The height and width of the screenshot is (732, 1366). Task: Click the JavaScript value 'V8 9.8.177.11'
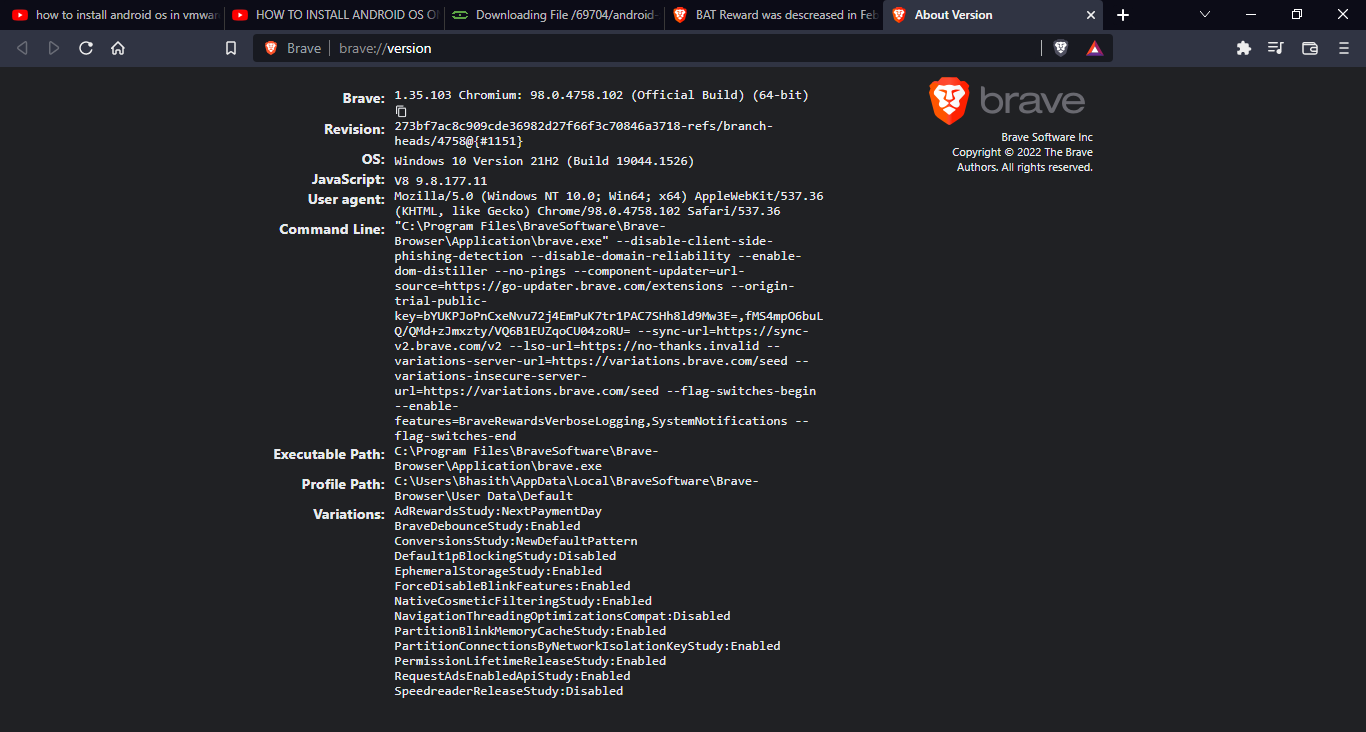coord(441,181)
